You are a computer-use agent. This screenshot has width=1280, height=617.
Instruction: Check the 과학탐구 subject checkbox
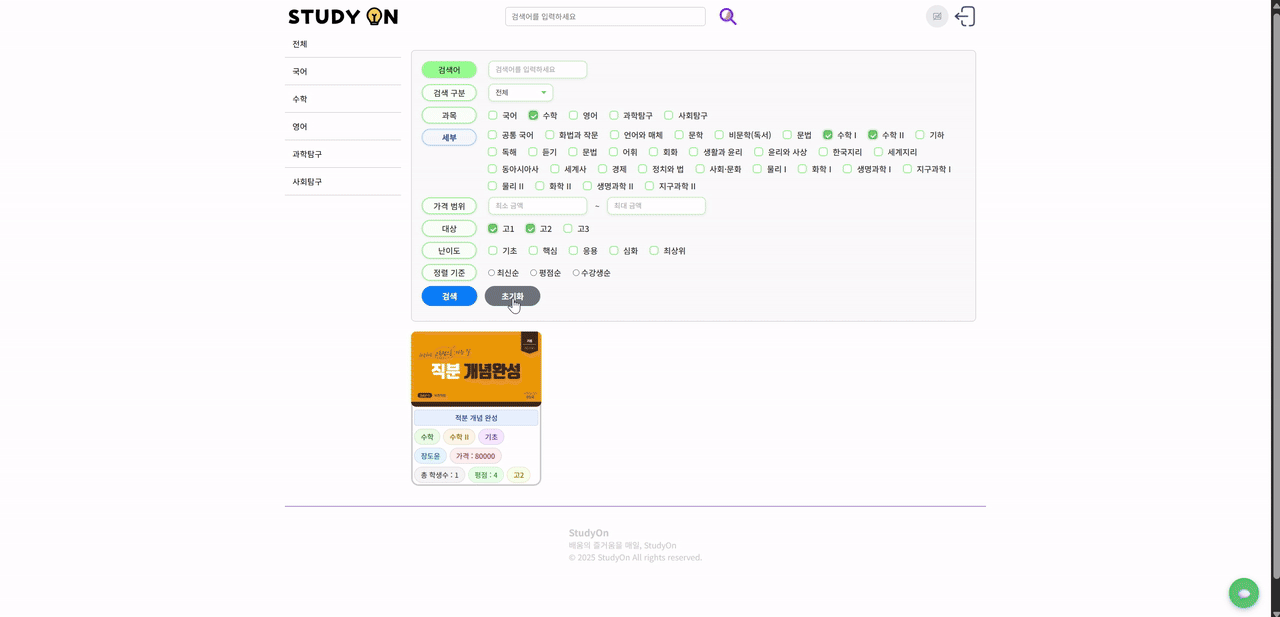pos(614,115)
